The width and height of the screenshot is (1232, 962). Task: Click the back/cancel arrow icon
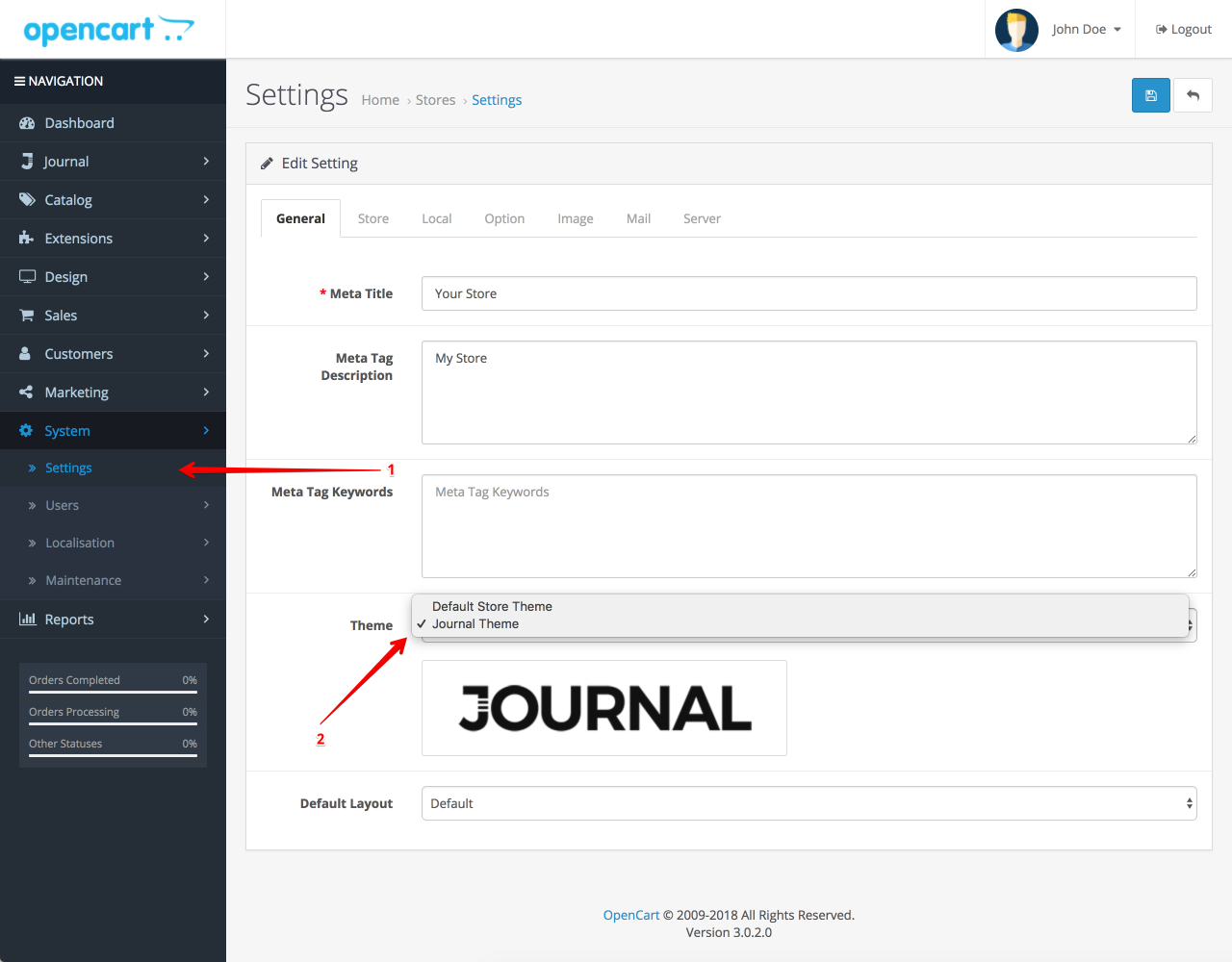1193,95
